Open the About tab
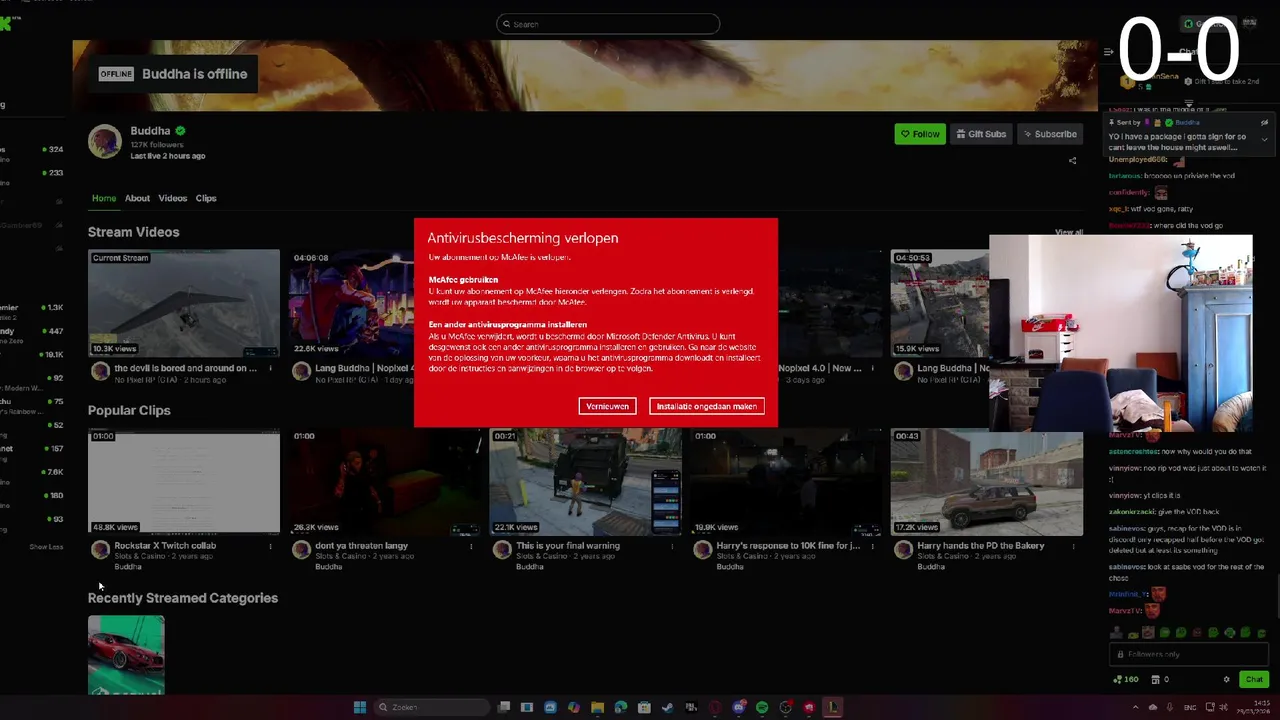 (137, 198)
